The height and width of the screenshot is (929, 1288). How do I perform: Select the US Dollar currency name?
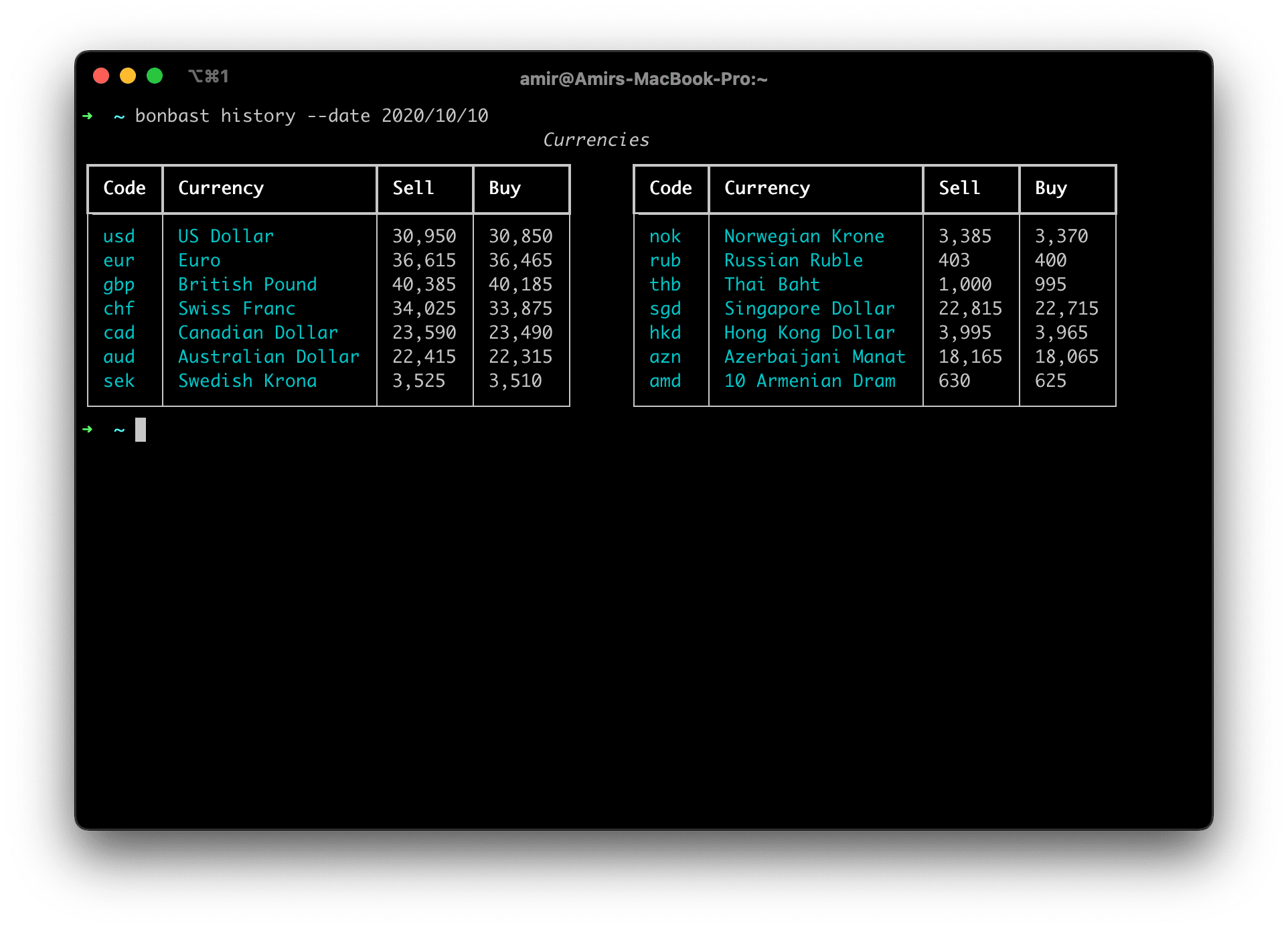tap(226, 236)
